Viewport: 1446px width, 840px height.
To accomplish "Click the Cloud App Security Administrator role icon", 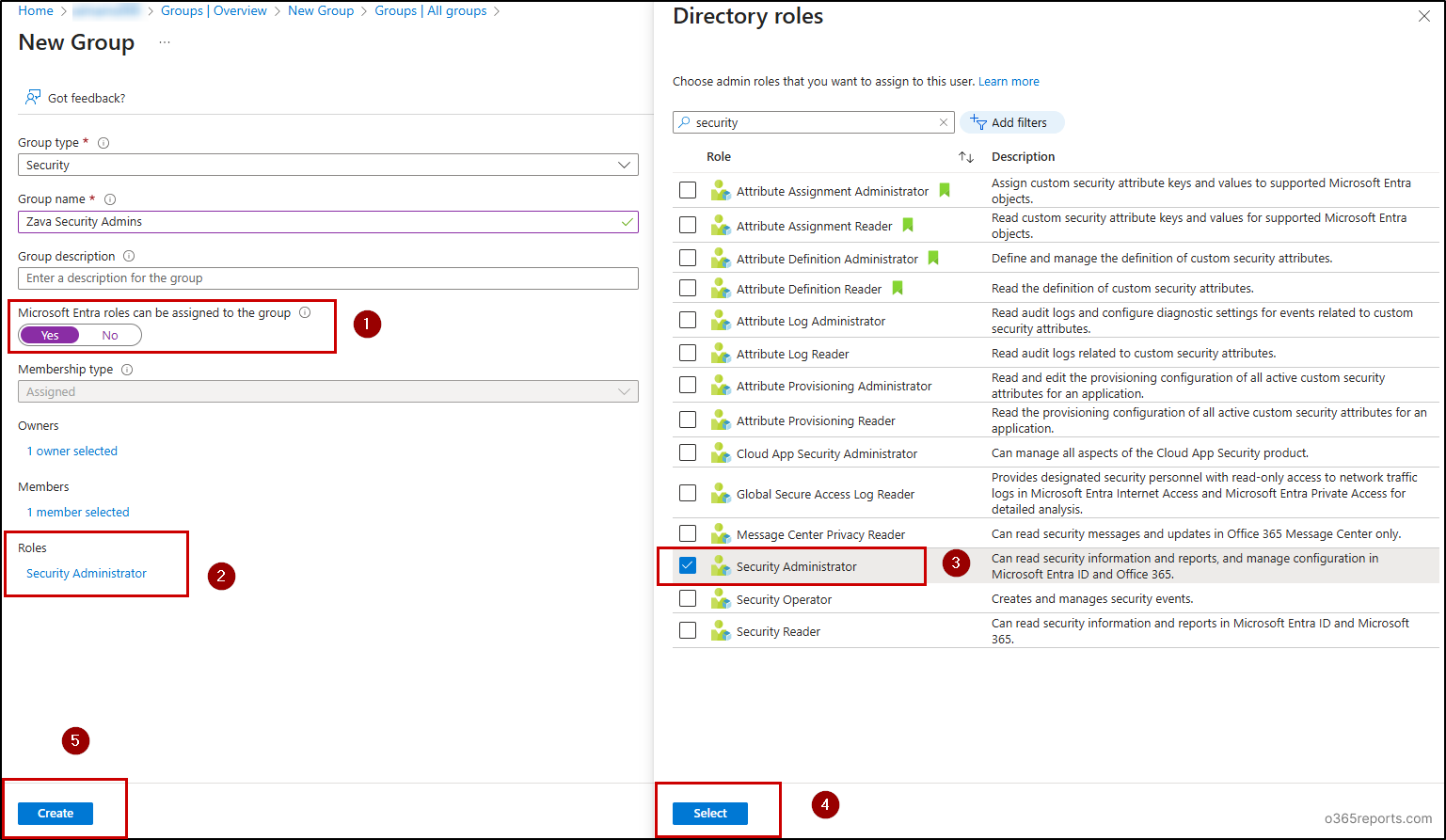I will point(721,453).
